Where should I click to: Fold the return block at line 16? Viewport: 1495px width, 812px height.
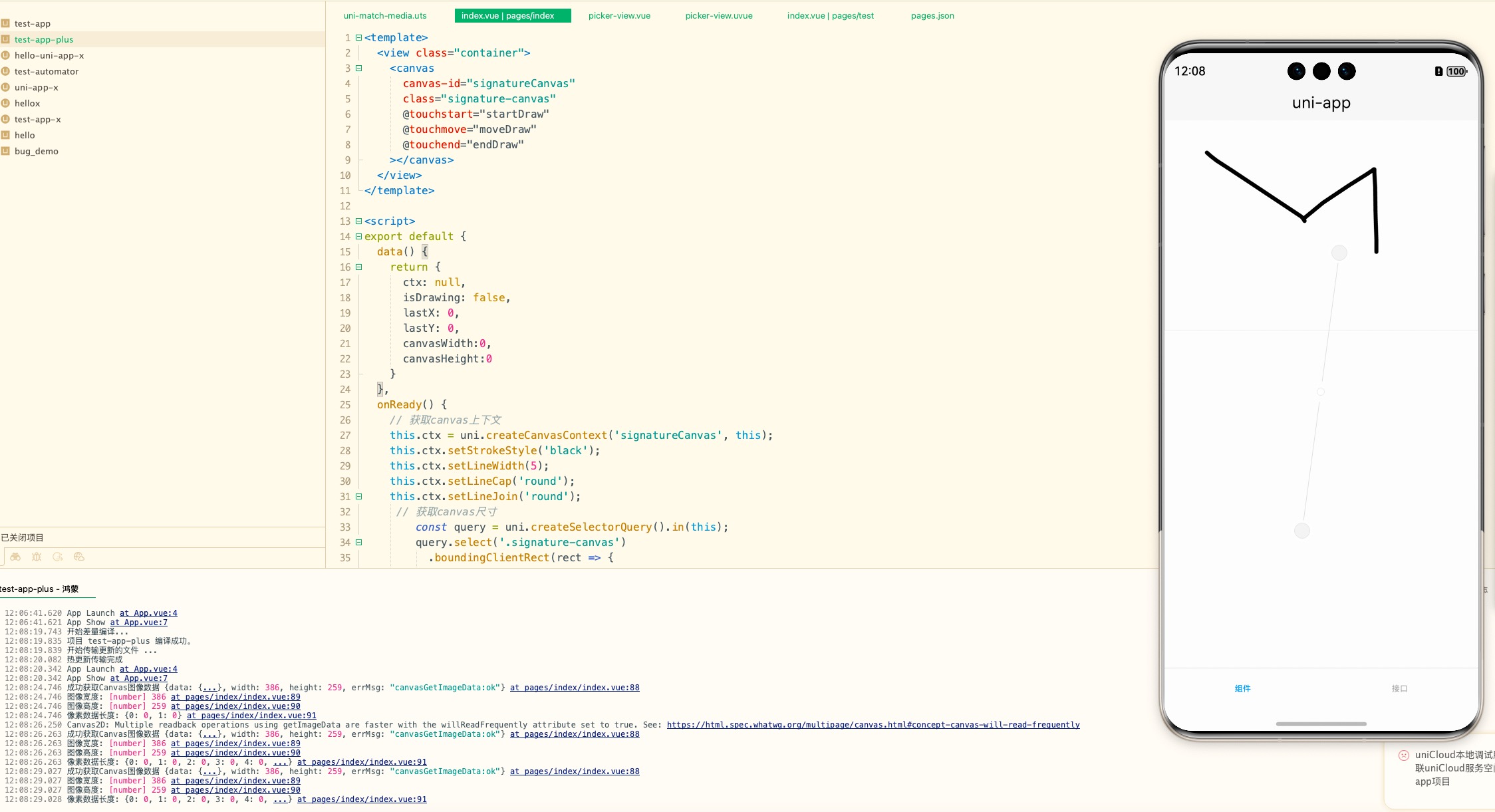[x=359, y=267]
